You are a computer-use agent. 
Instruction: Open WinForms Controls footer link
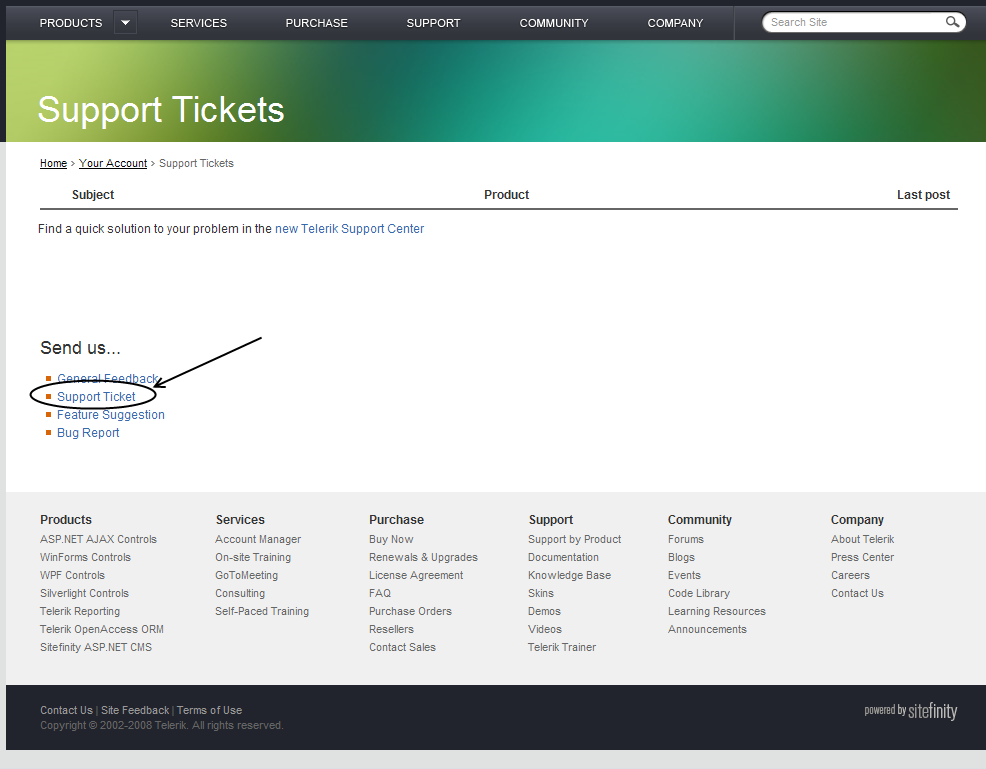[x=86, y=557]
